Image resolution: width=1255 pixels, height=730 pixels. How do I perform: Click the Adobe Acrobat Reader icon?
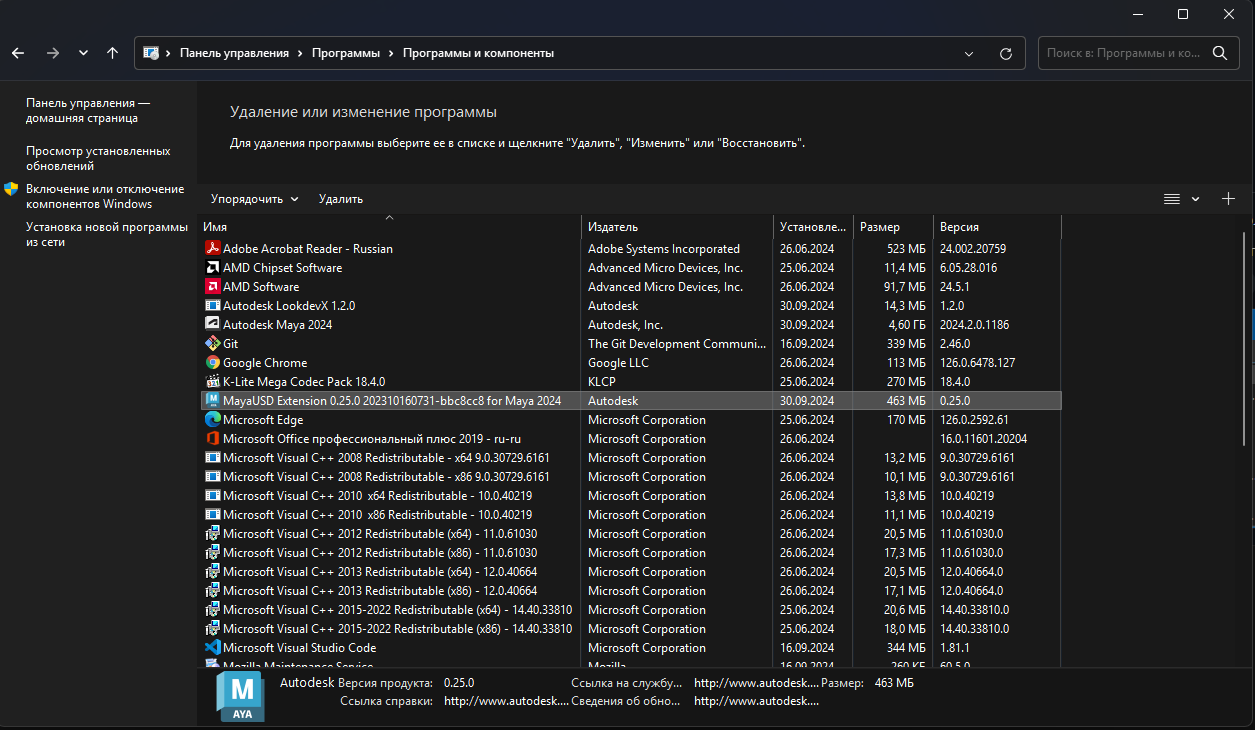coord(212,249)
